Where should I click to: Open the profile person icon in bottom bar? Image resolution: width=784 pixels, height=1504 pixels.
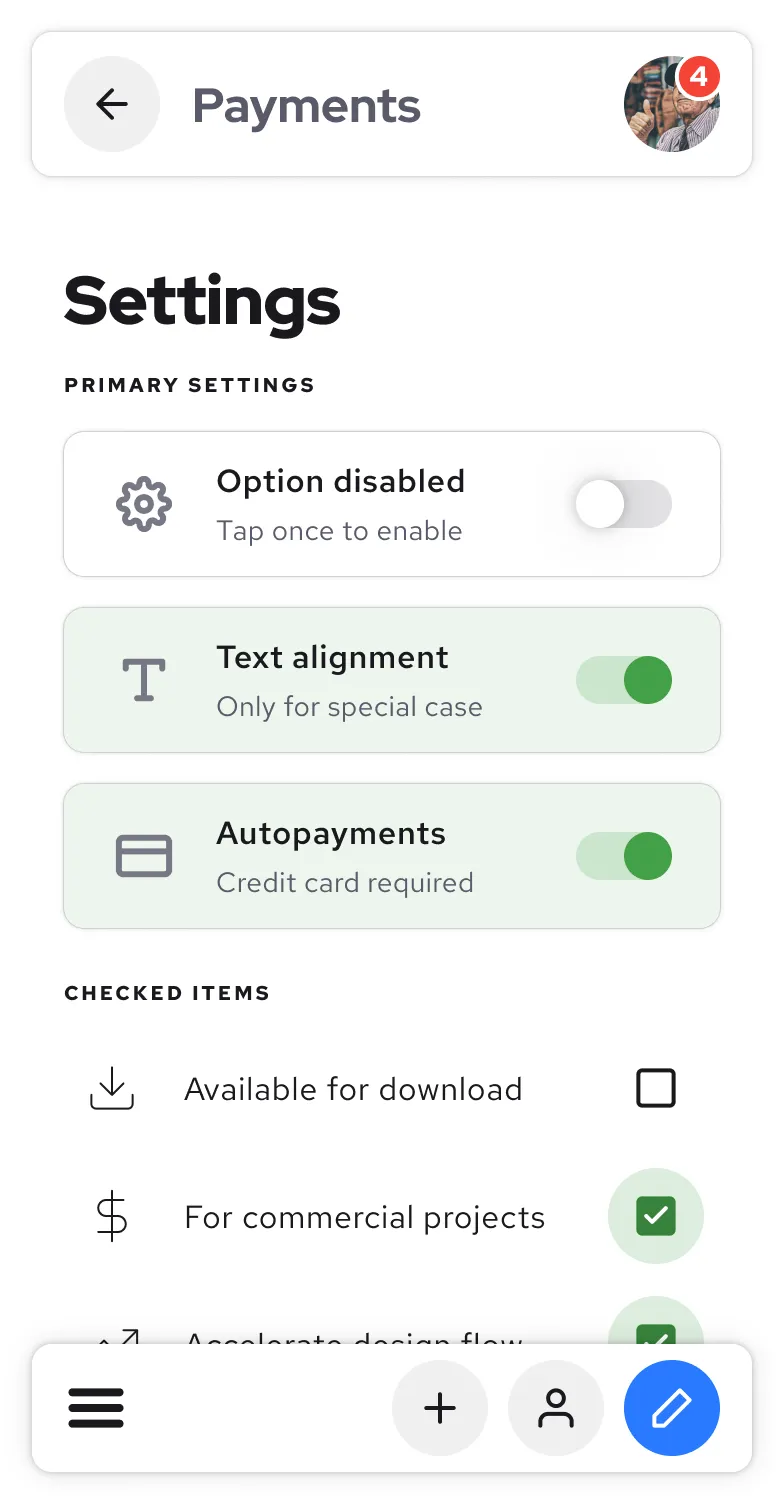556,1408
